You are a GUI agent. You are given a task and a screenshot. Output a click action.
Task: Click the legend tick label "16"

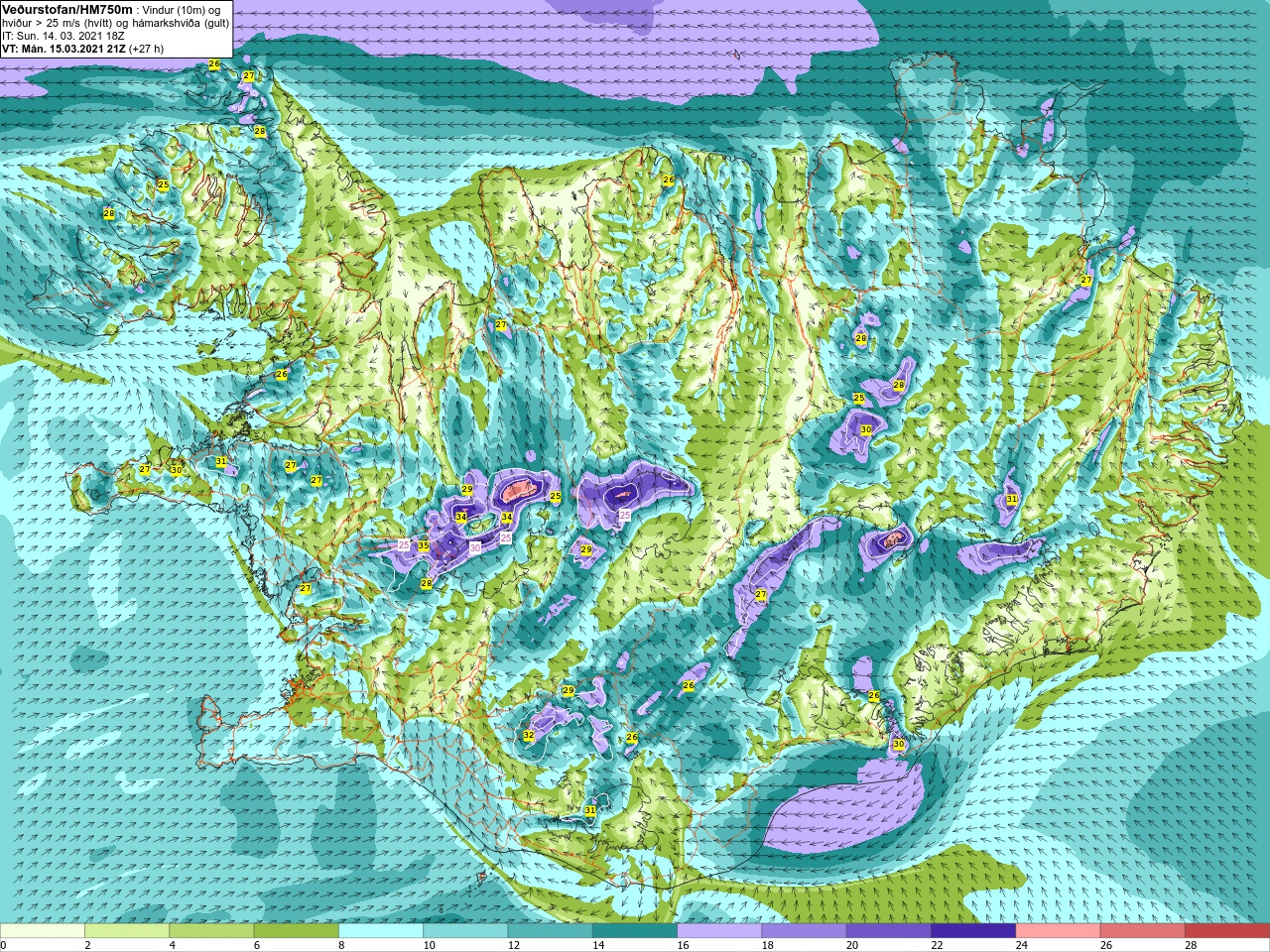coord(683,945)
